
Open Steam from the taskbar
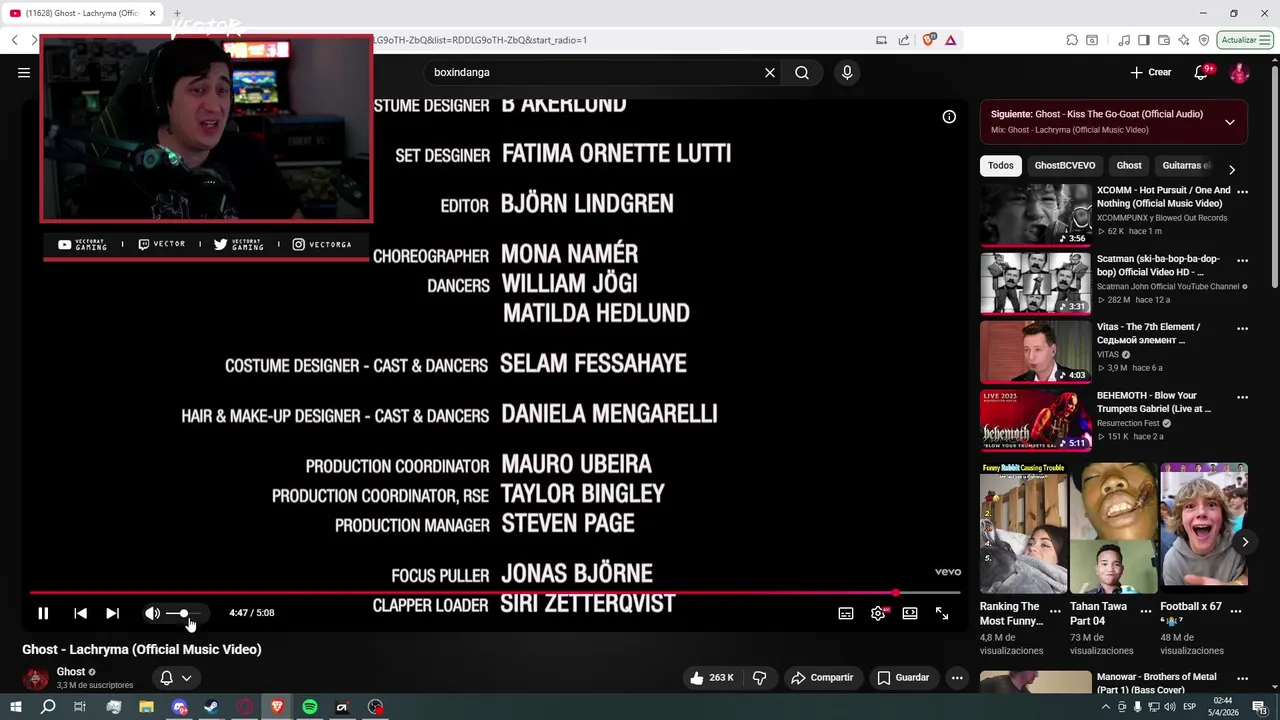[x=212, y=707]
